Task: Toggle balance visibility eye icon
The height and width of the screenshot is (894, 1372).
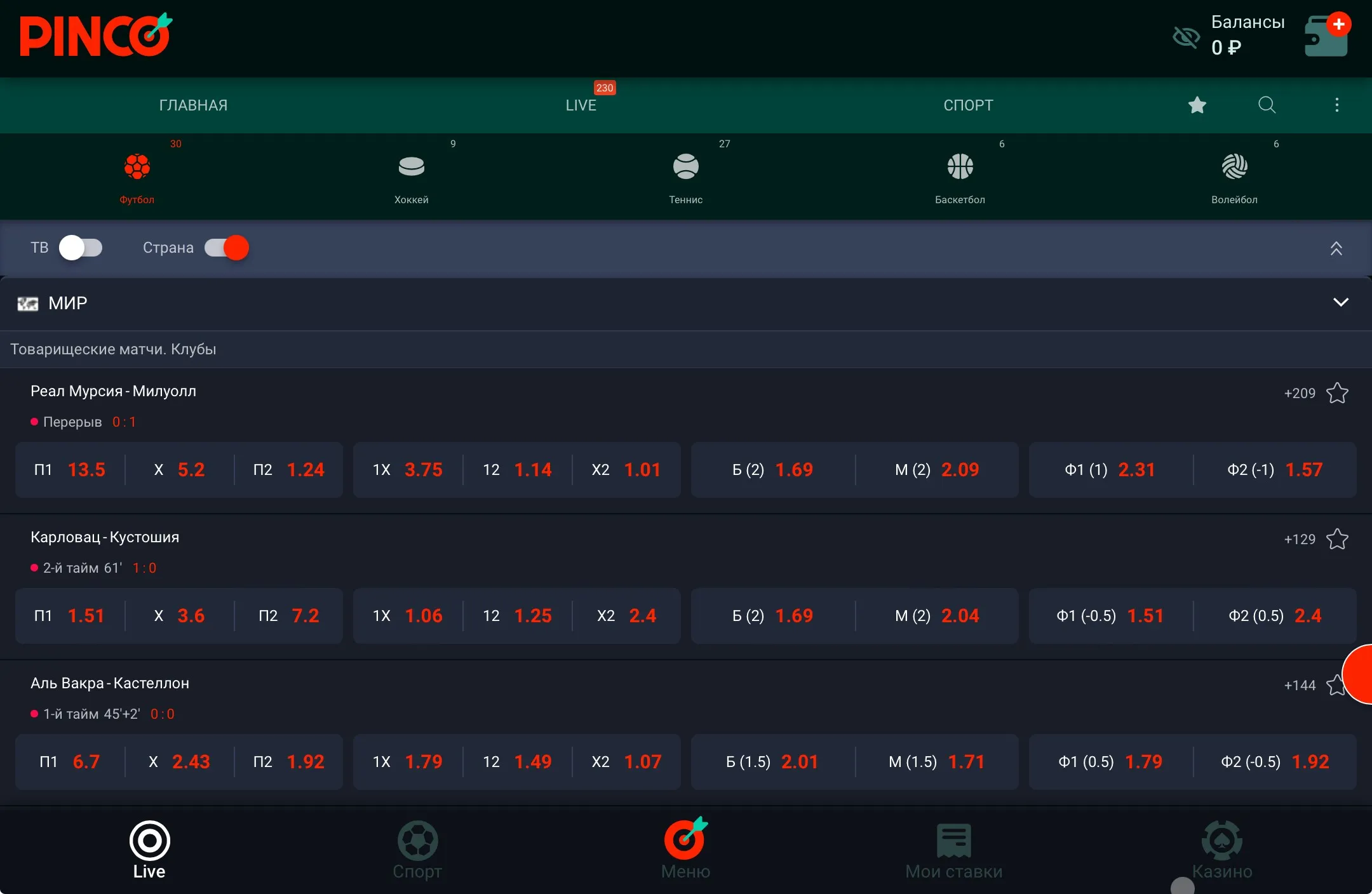Action: [1185, 37]
